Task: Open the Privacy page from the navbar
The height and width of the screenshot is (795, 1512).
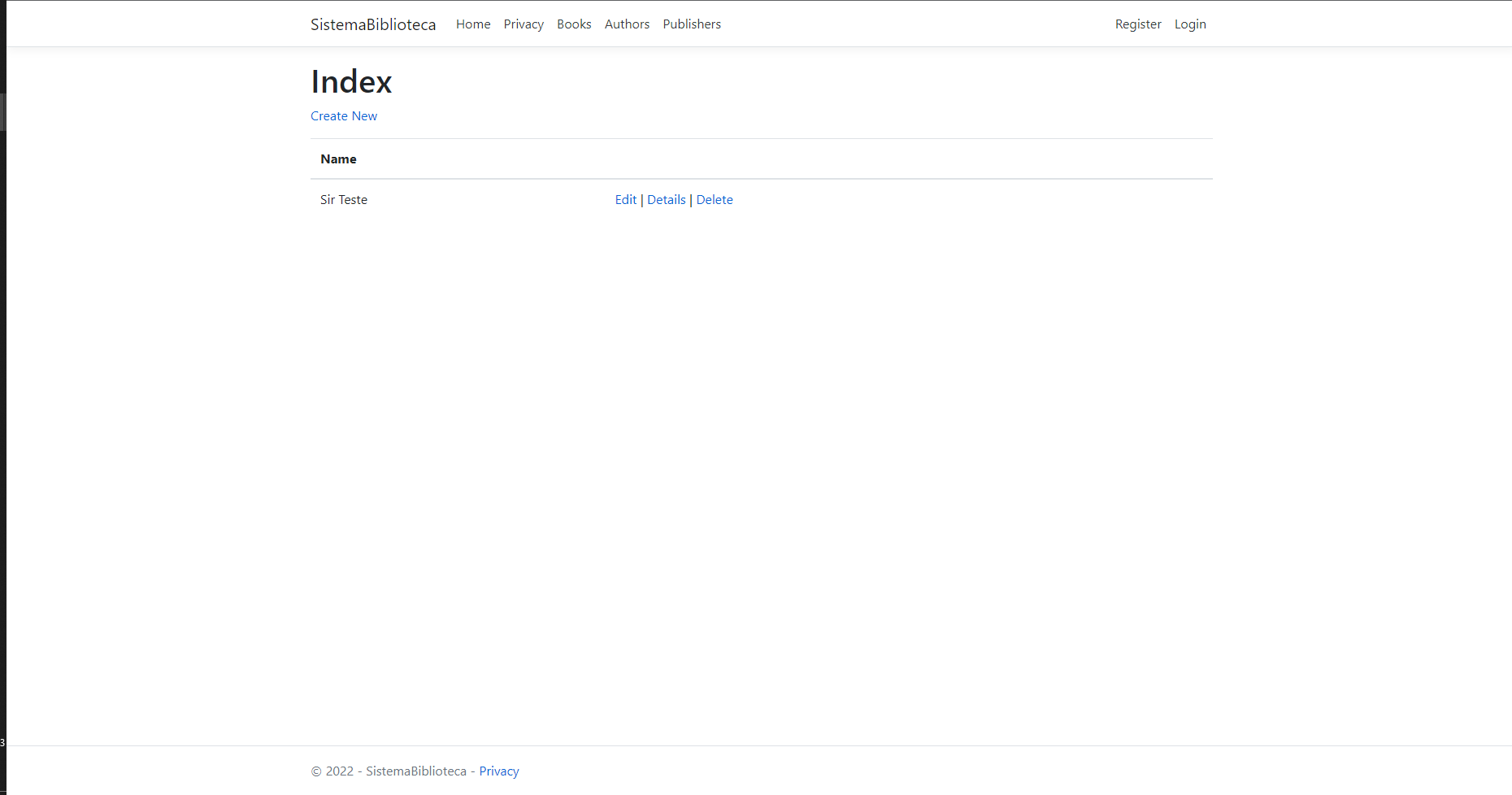Action: point(524,24)
